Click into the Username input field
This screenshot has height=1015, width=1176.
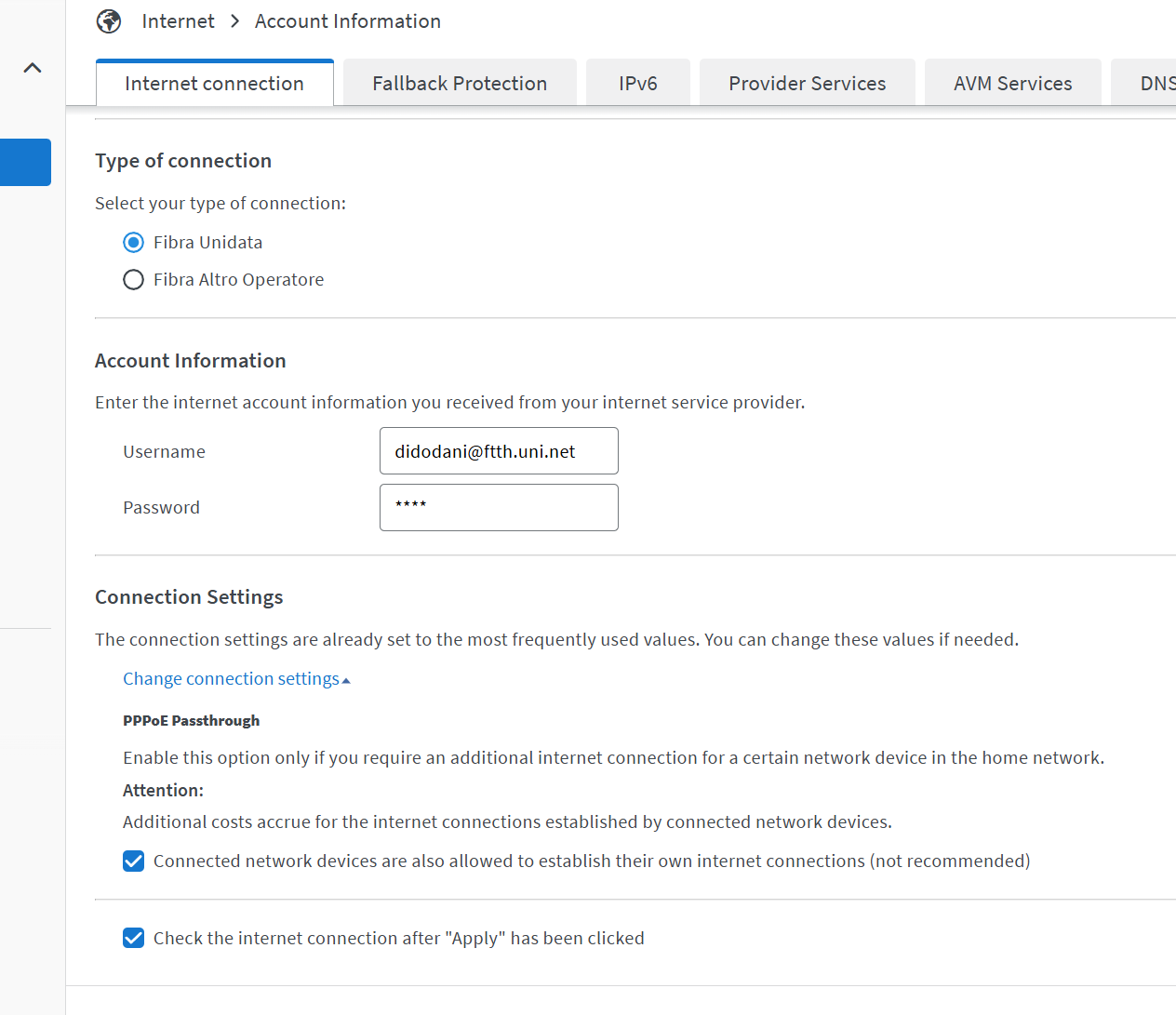pyautogui.click(x=499, y=451)
